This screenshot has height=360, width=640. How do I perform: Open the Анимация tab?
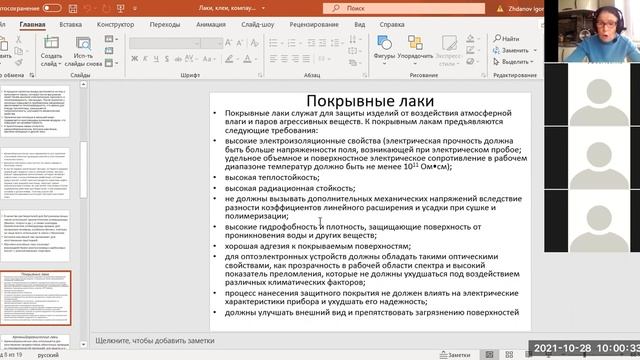coord(211,24)
